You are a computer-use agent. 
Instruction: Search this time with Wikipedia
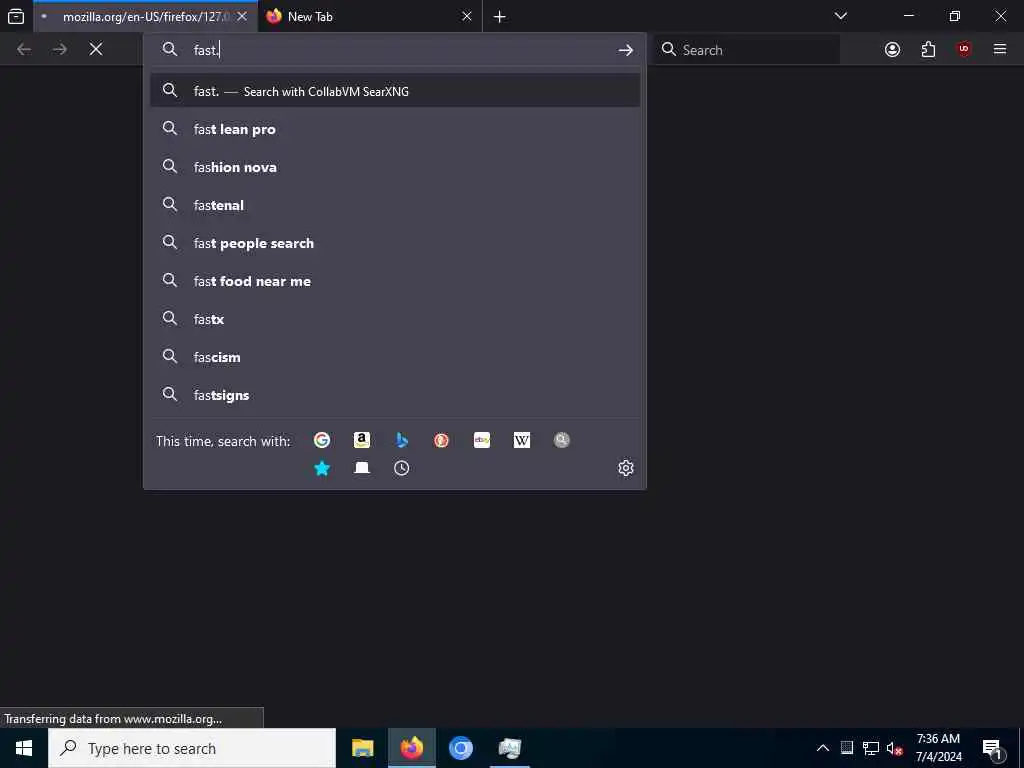pos(522,440)
